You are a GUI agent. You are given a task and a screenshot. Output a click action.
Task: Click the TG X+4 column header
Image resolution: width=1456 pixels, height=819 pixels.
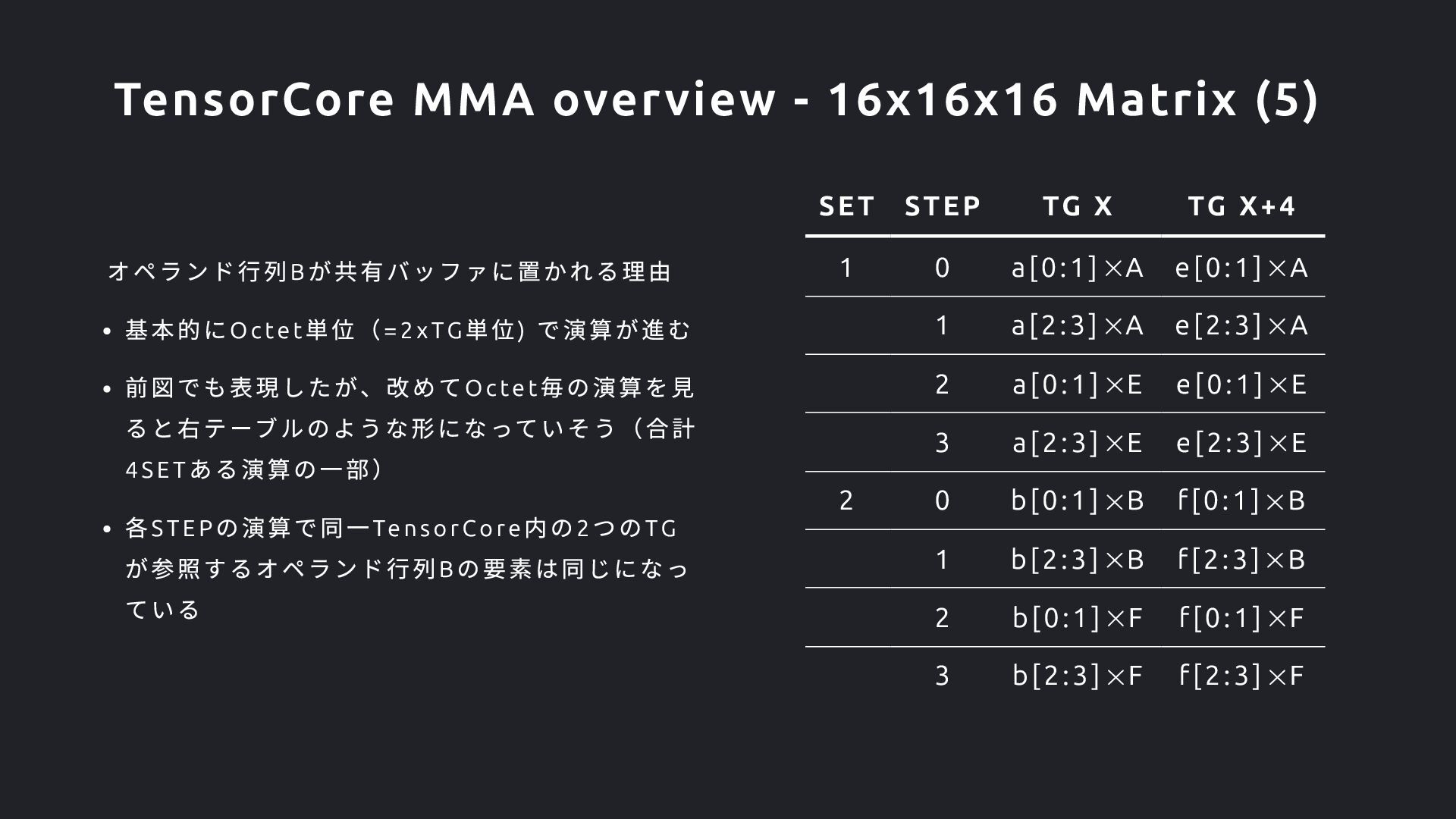pyautogui.click(x=1242, y=206)
